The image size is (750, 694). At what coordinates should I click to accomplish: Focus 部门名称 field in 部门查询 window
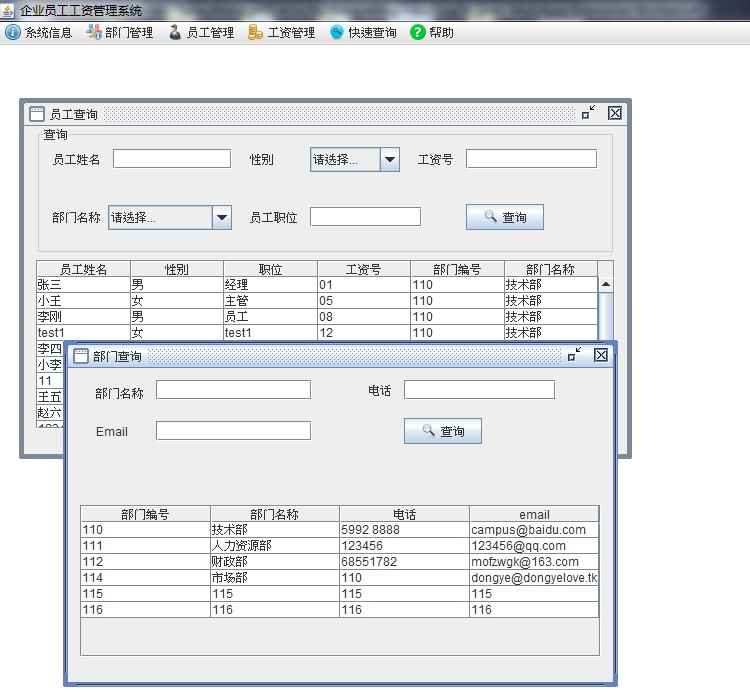pyautogui.click(x=233, y=390)
